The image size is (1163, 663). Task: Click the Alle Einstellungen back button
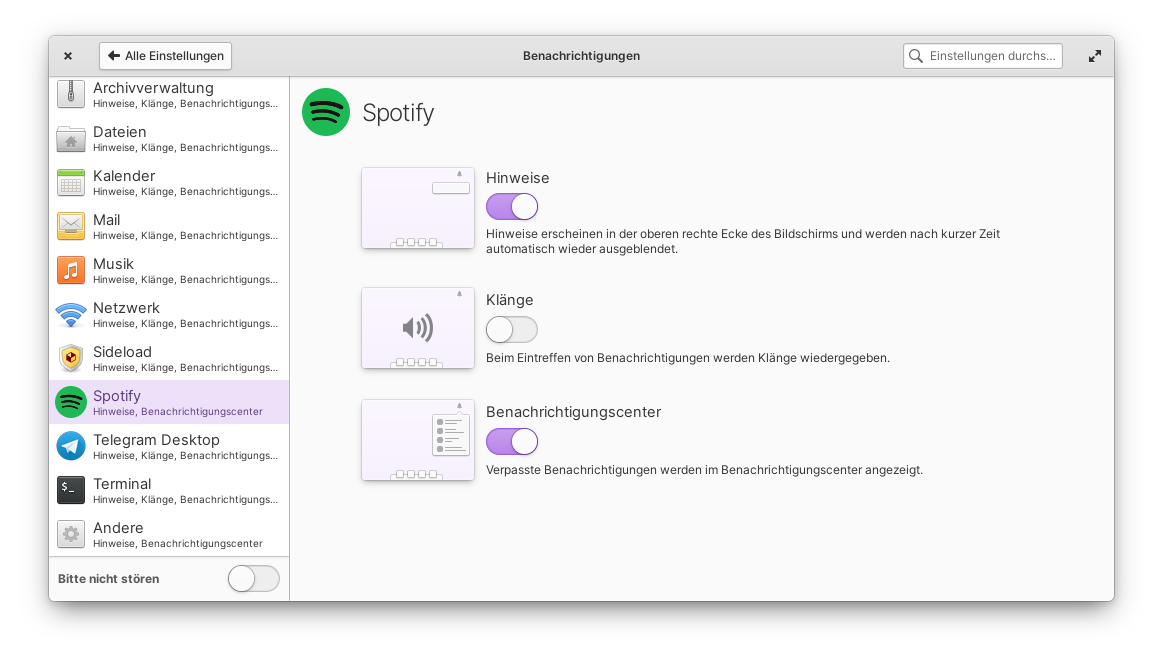tap(164, 55)
